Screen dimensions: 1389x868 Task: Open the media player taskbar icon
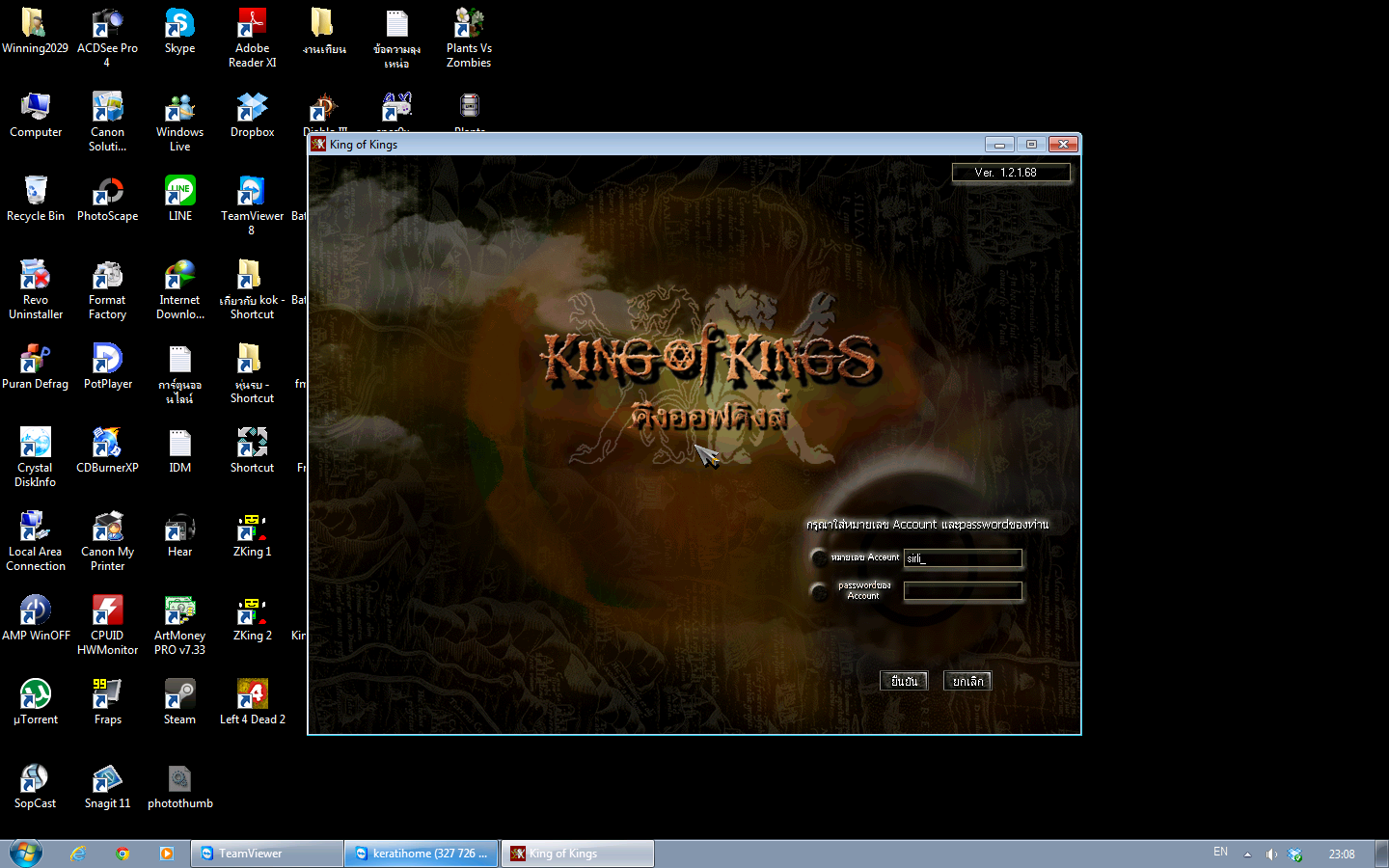(x=167, y=854)
